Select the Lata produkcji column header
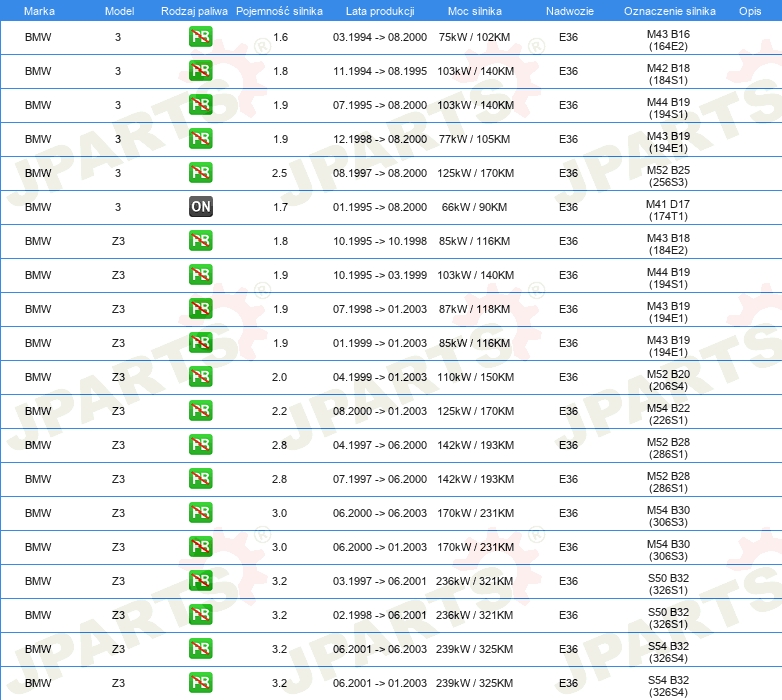Image resolution: width=782 pixels, height=700 pixels. click(380, 11)
